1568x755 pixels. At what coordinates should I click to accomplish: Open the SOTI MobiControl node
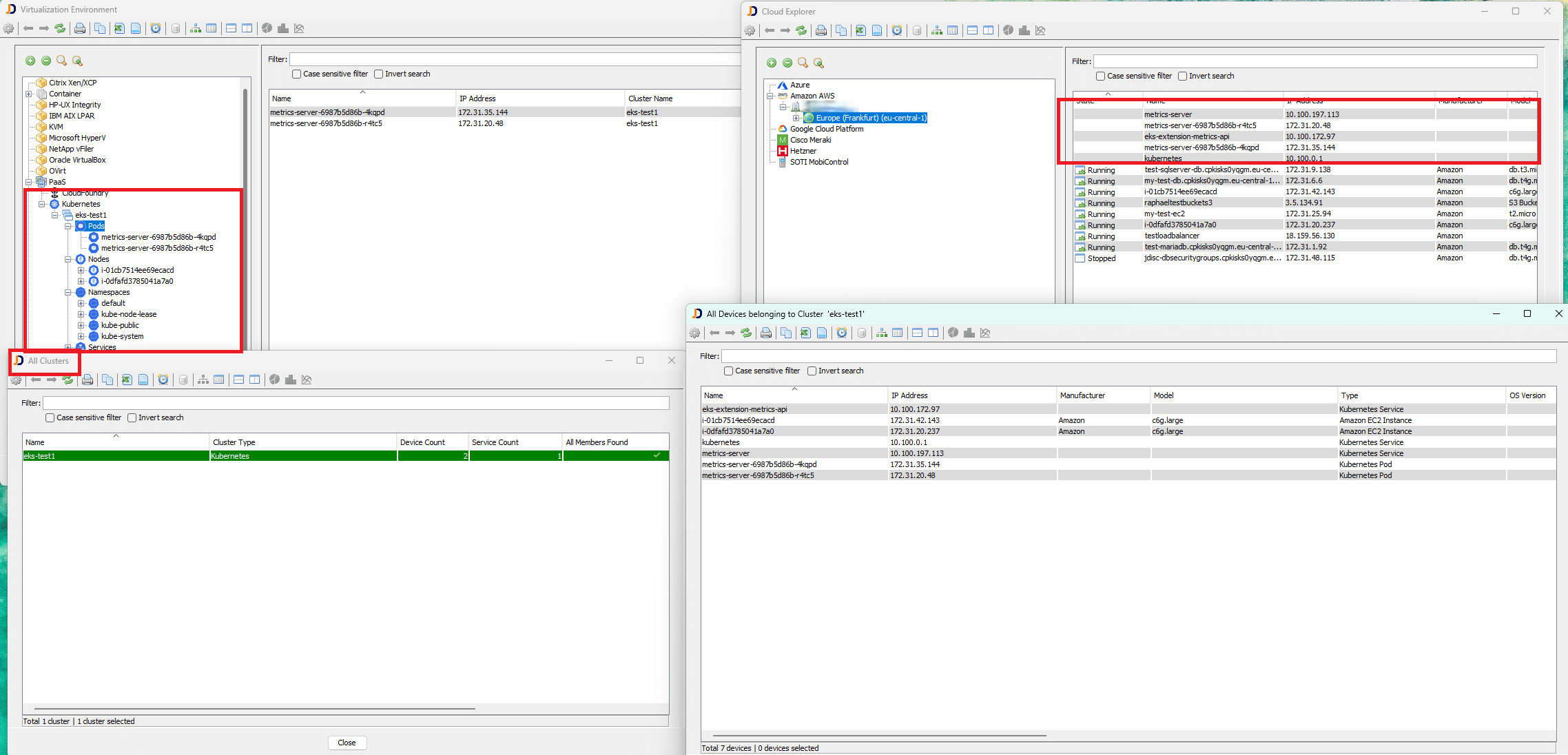pyautogui.click(x=818, y=162)
